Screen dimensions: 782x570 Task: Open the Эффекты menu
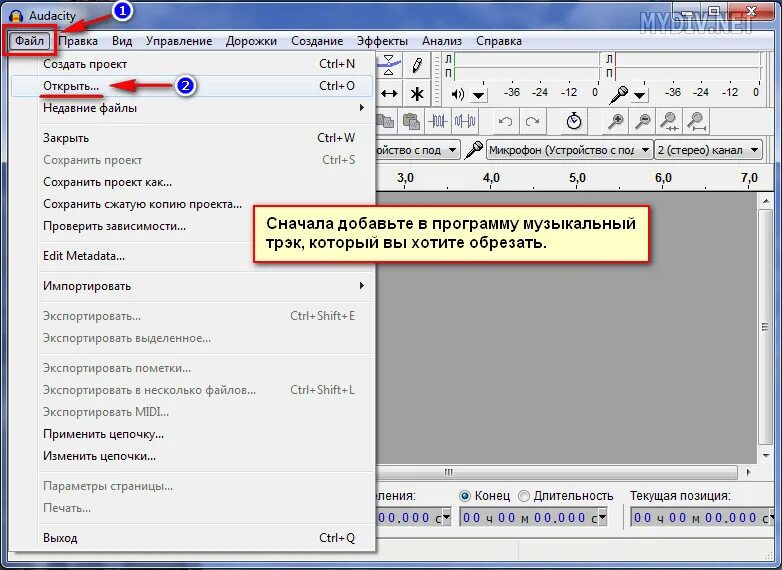tap(383, 40)
